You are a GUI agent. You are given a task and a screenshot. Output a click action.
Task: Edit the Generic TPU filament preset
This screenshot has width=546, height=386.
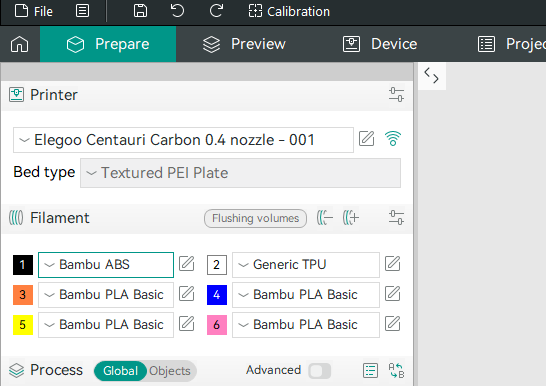click(392, 263)
